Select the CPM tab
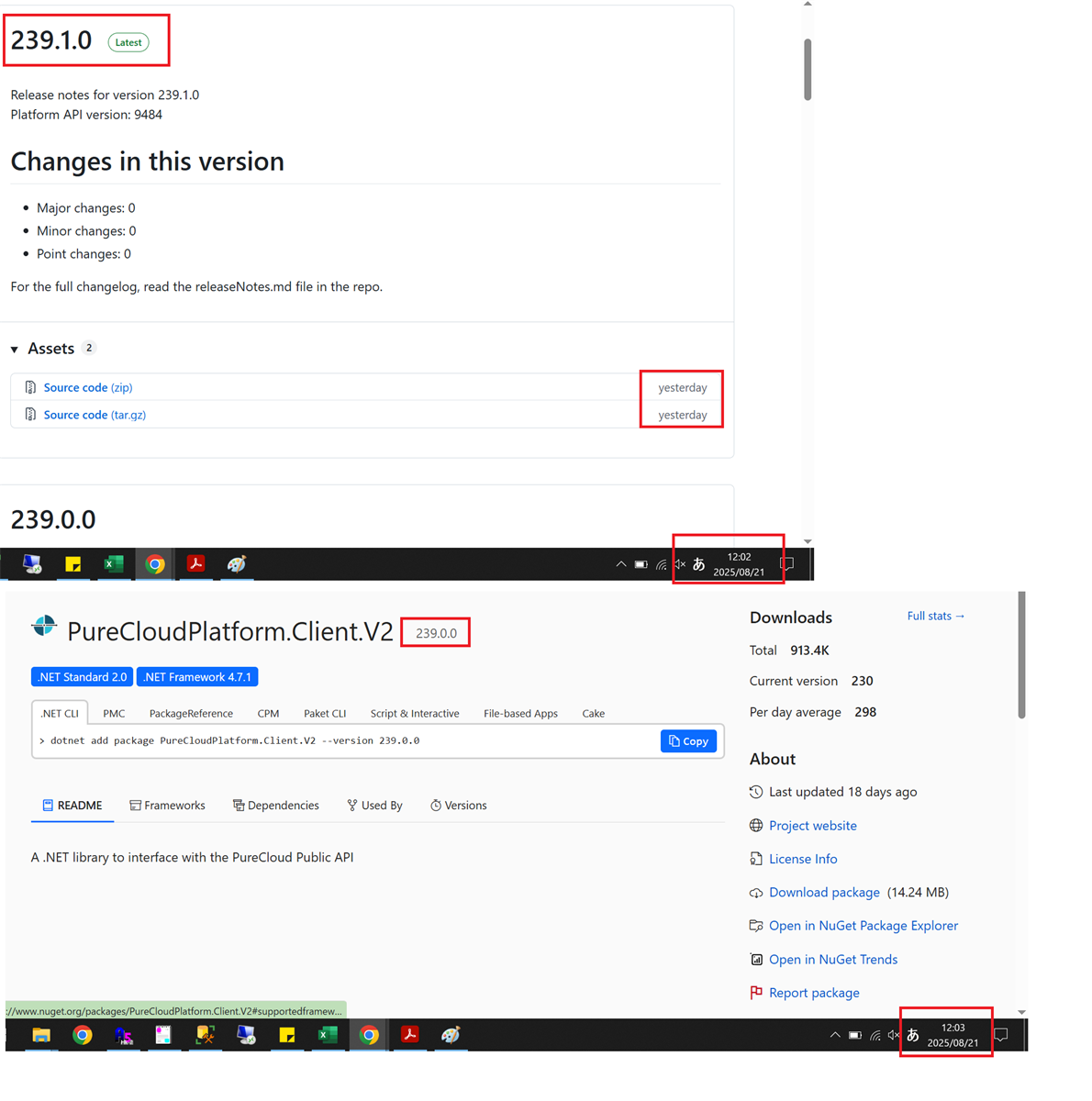This screenshot has width=1092, height=1101. pos(268,713)
